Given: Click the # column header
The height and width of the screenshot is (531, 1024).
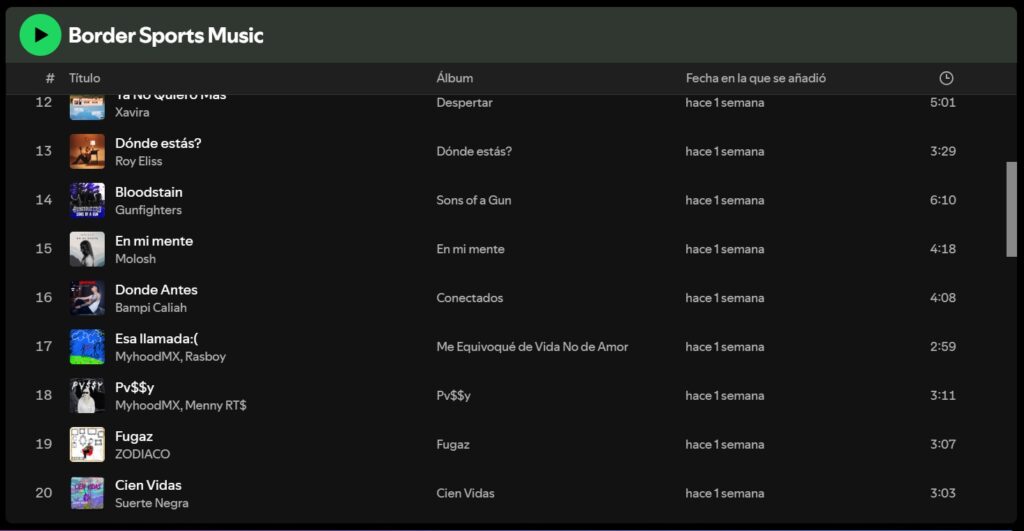Looking at the screenshot, I should coord(50,78).
